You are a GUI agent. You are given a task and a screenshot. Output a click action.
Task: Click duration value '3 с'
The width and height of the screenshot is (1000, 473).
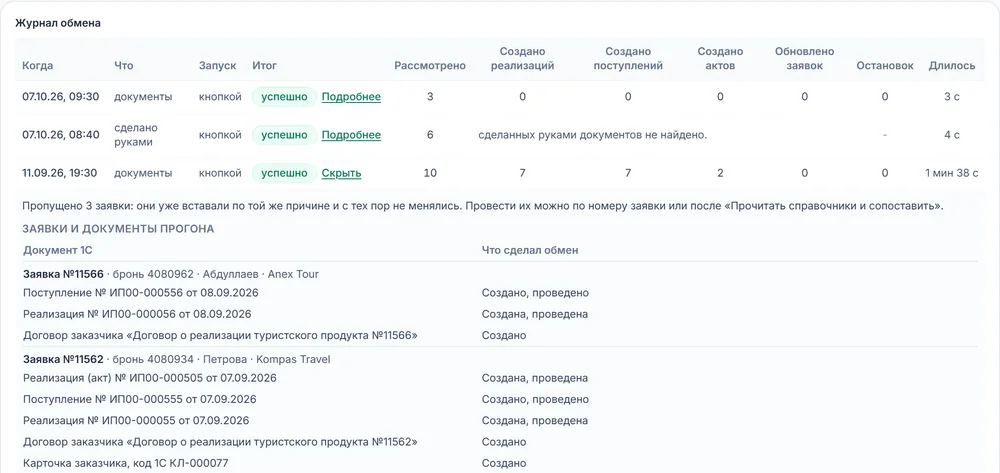coord(952,97)
